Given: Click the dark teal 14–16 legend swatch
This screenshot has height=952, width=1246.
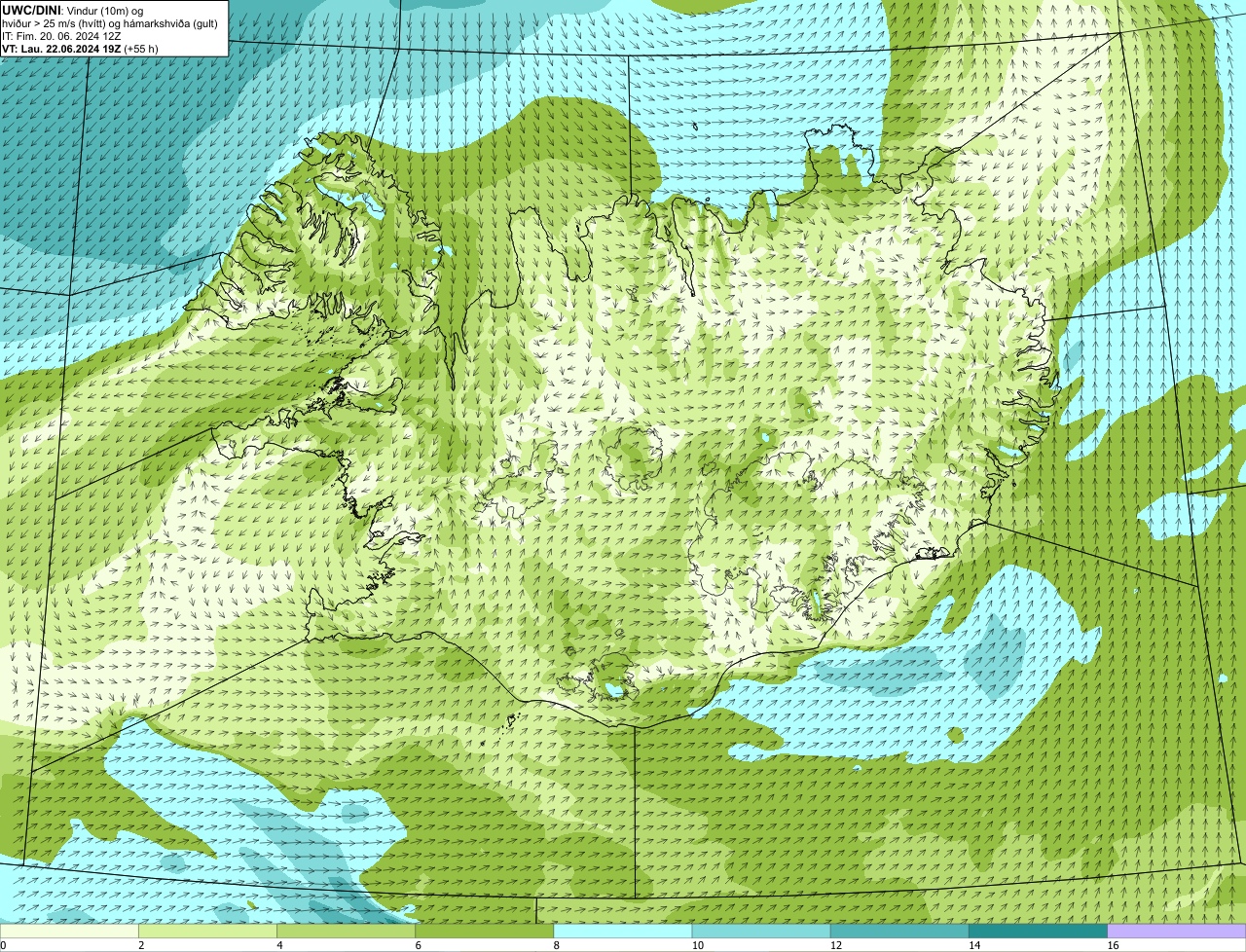Looking at the screenshot, I should 1038,932.
